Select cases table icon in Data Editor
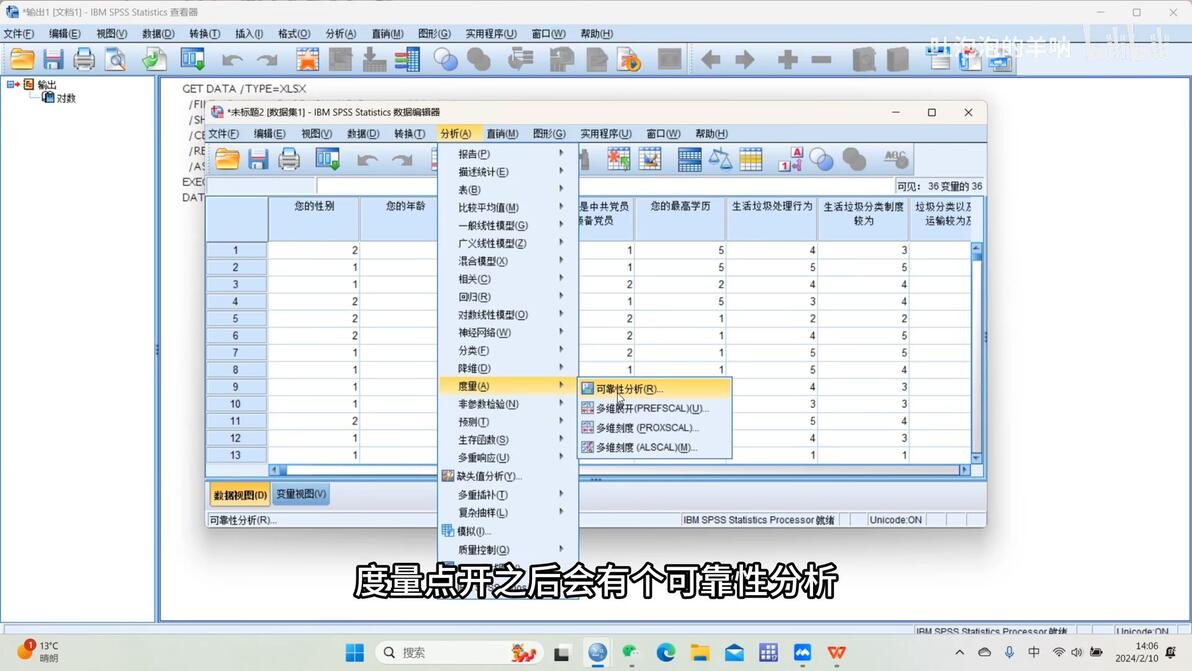 [751, 160]
